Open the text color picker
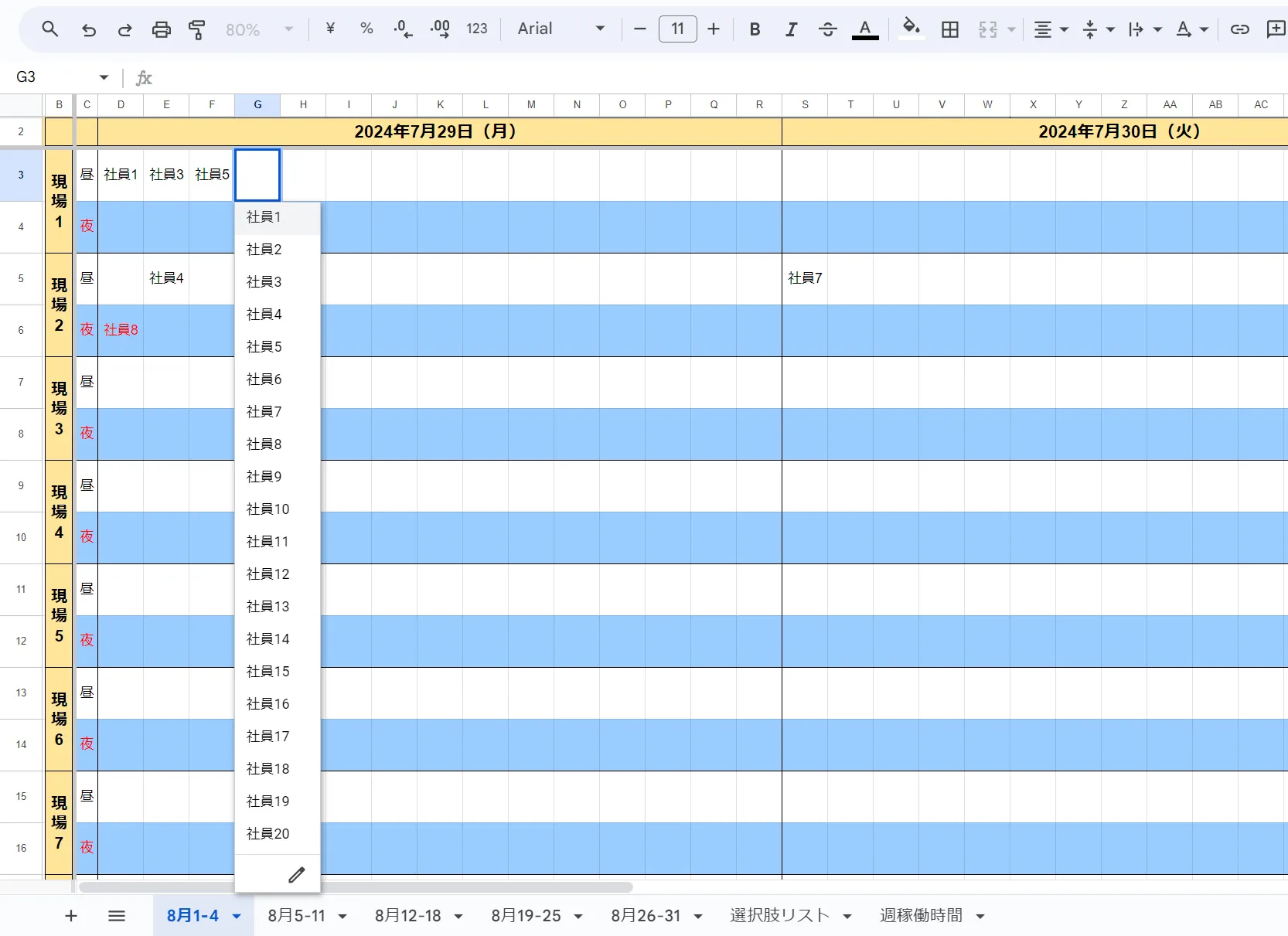The height and width of the screenshot is (936, 1288). point(864,29)
